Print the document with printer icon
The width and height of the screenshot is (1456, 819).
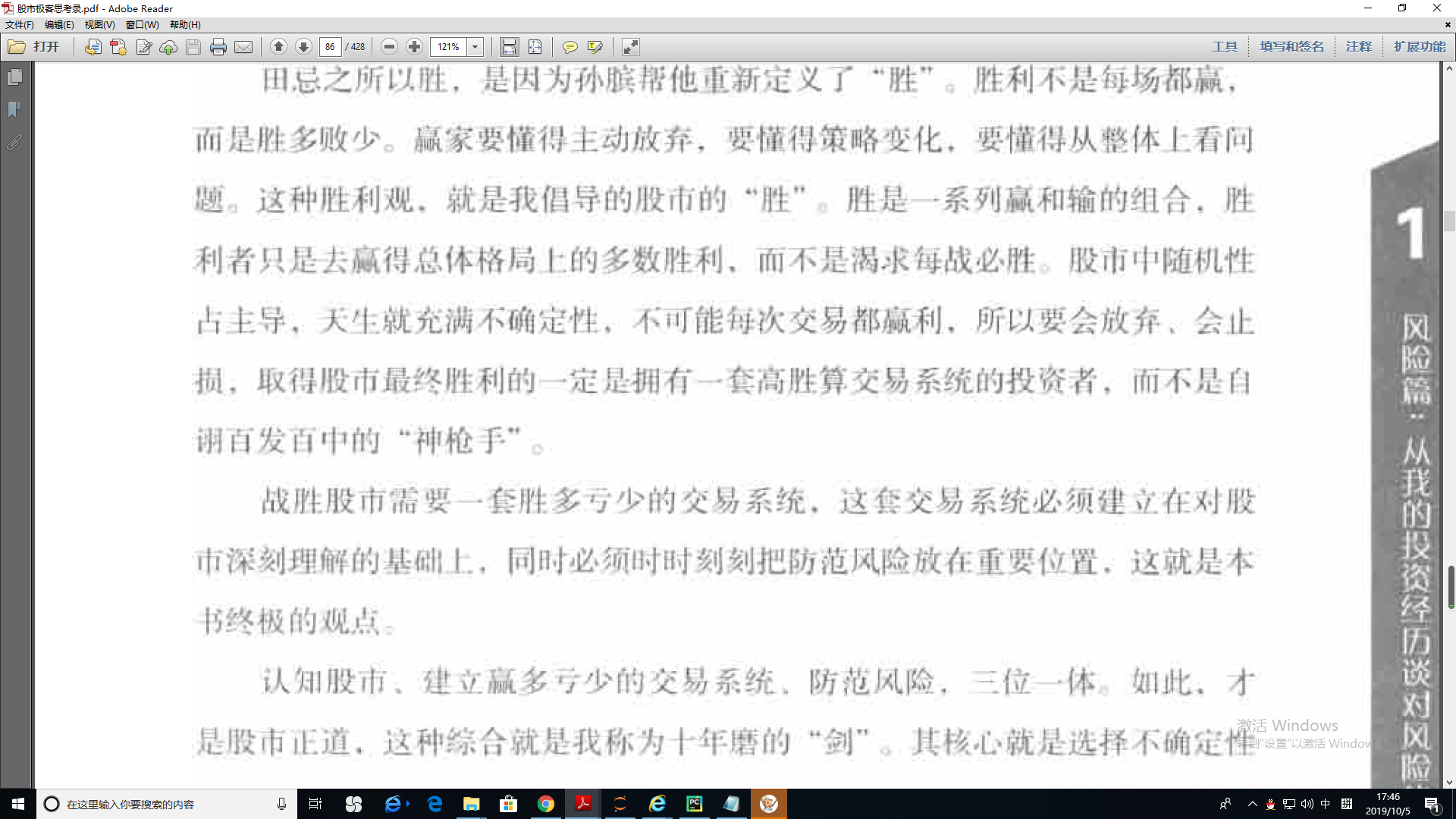pyautogui.click(x=218, y=47)
